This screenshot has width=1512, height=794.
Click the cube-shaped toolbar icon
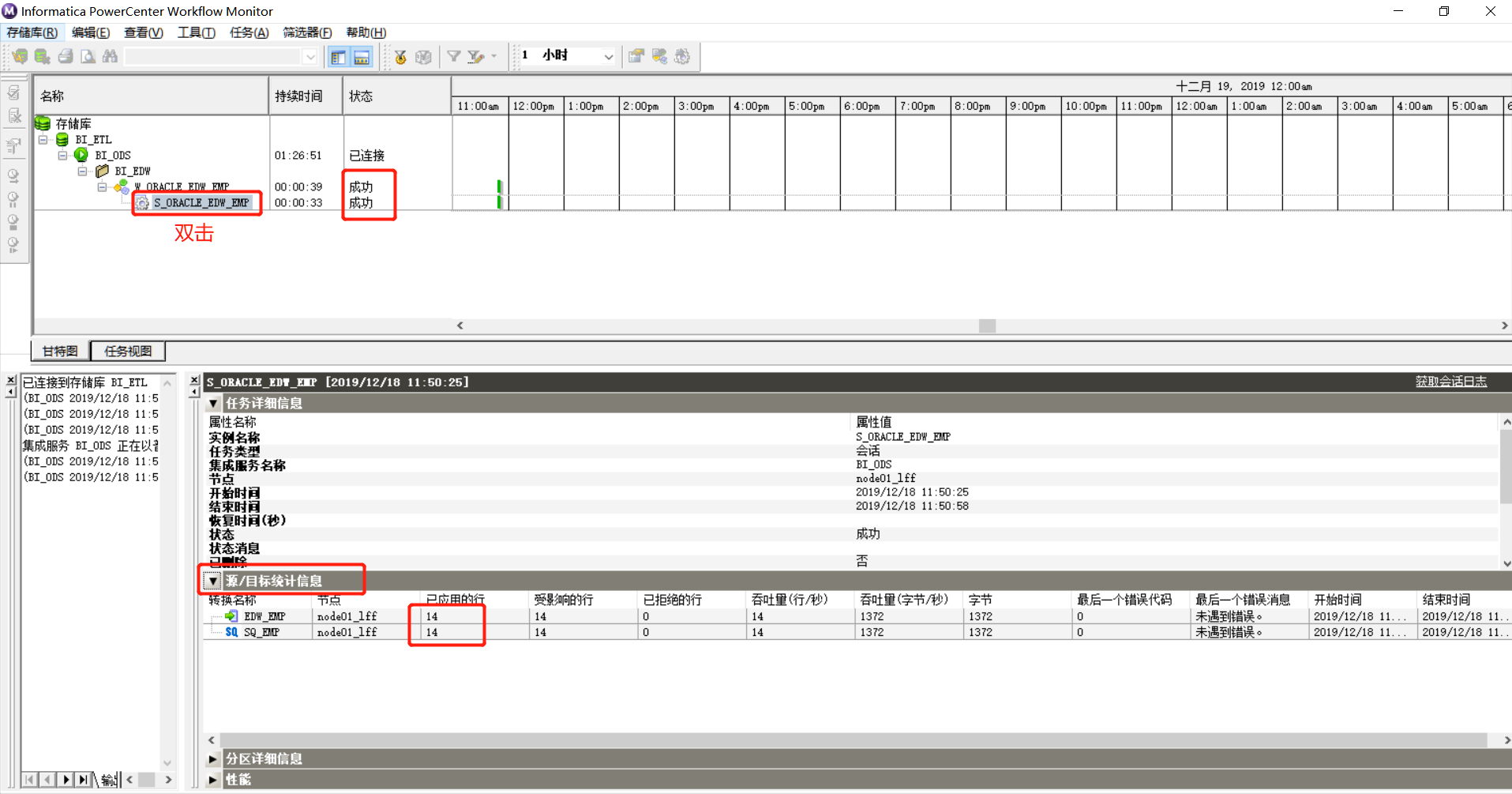coord(424,57)
